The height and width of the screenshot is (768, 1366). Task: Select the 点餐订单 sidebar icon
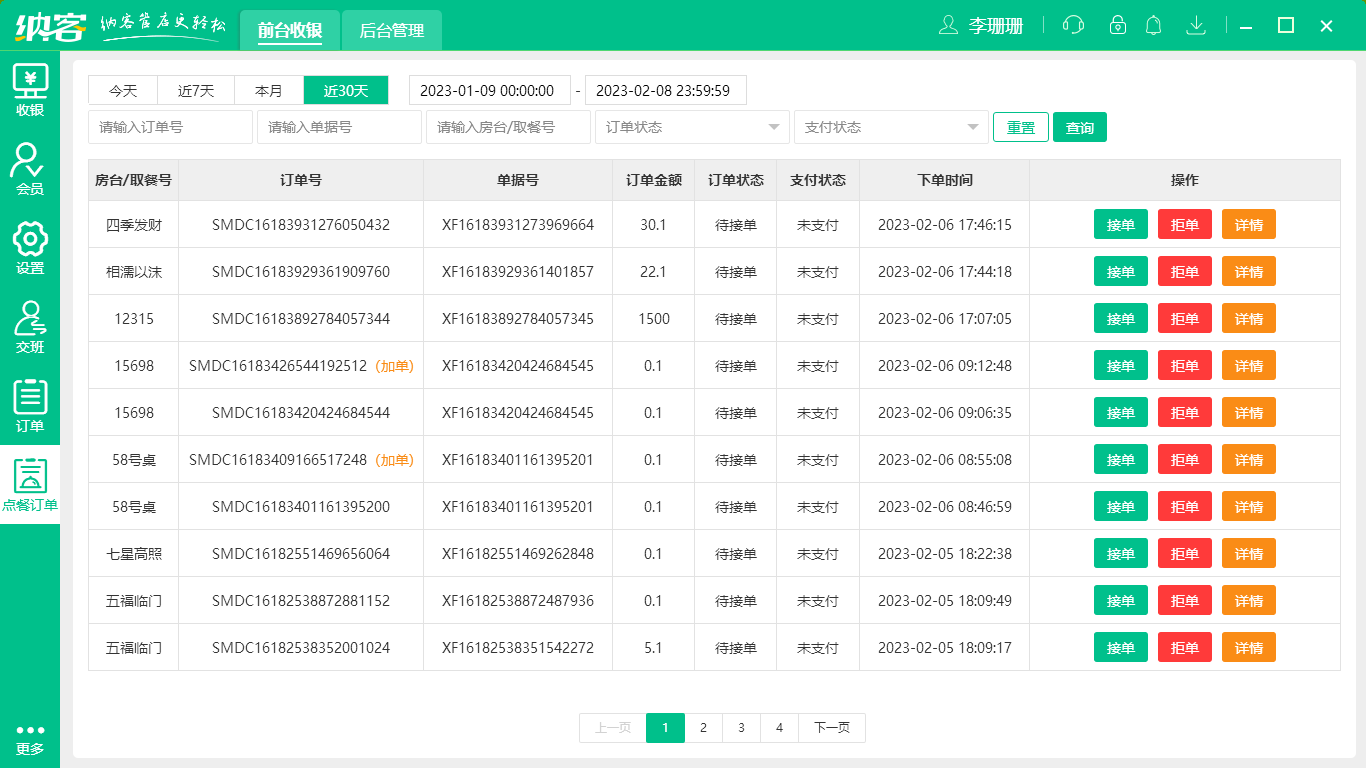tap(30, 485)
